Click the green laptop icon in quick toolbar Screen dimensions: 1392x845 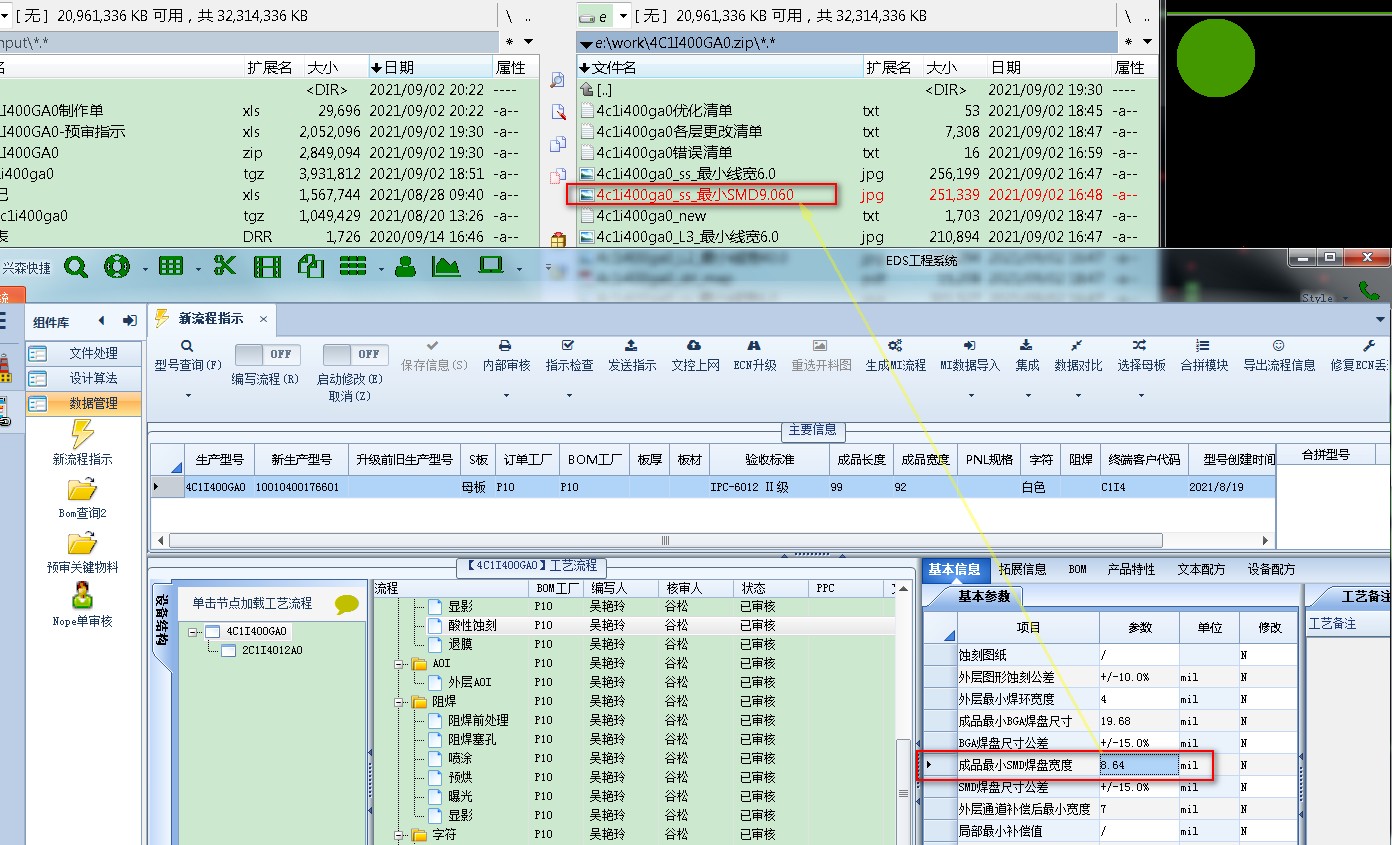(490, 266)
